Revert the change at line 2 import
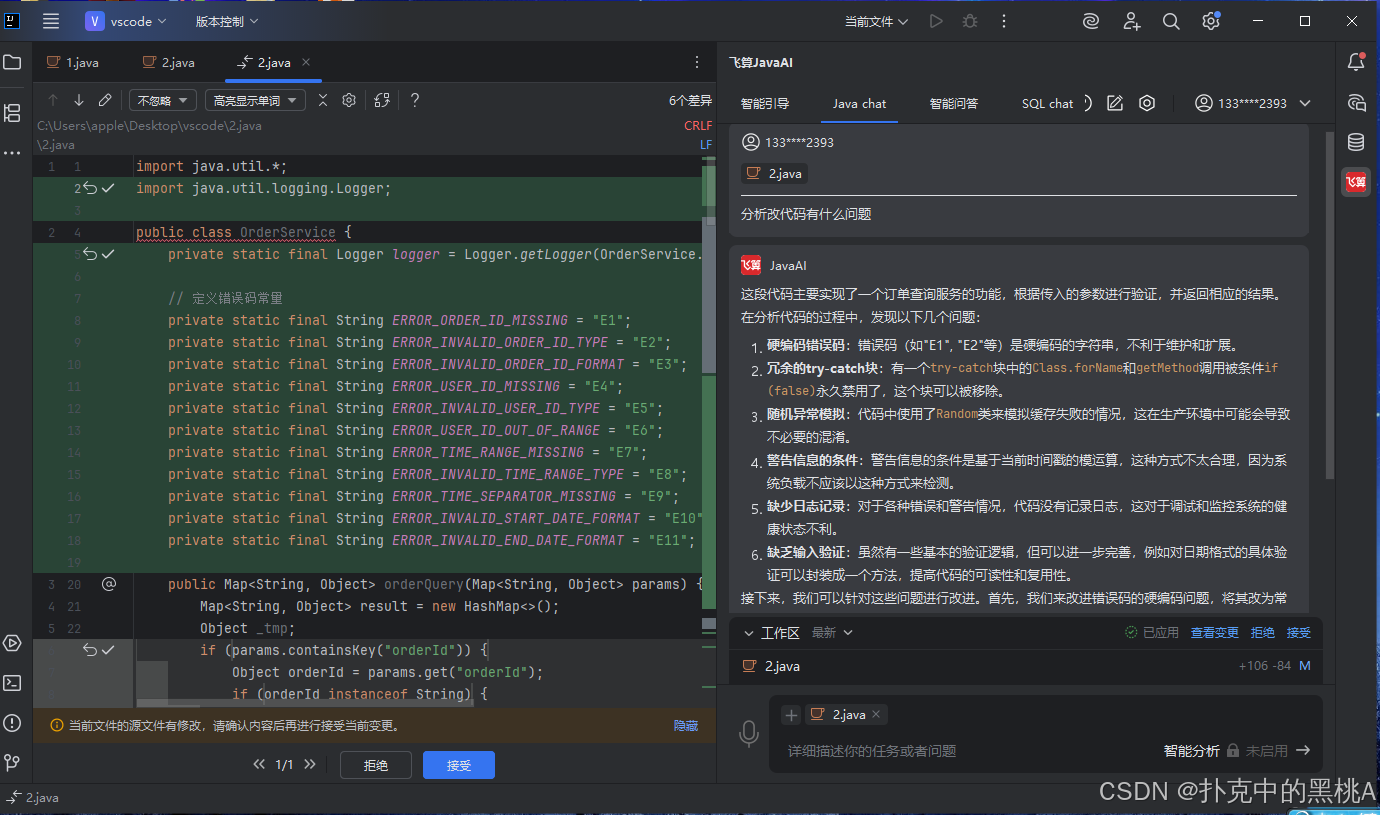The width and height of the screenshot is (1380, 815). point(90,188)
